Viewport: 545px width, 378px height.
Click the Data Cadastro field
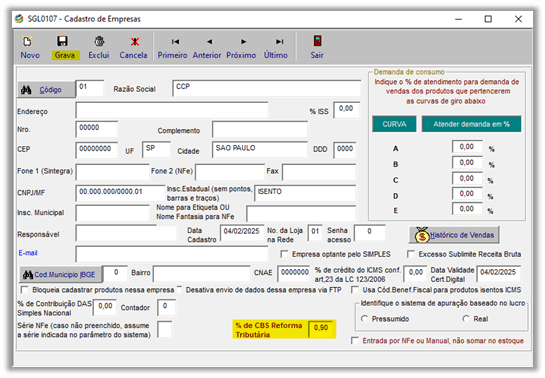pos(242,232)
